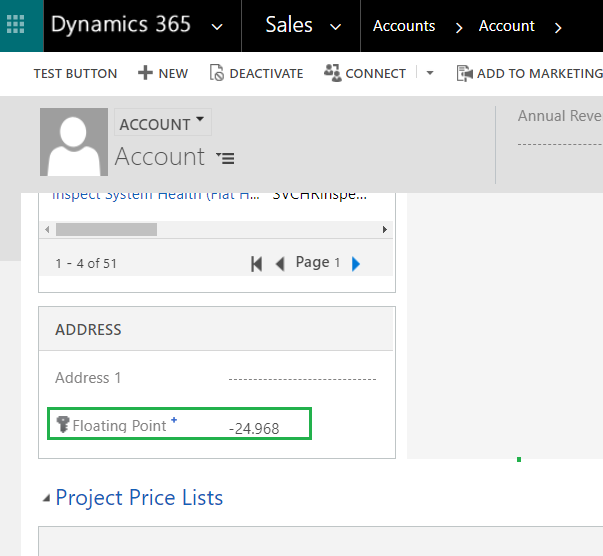Click the Address 1 field value
The image size is (603, 556).
(x=302, y=379)
